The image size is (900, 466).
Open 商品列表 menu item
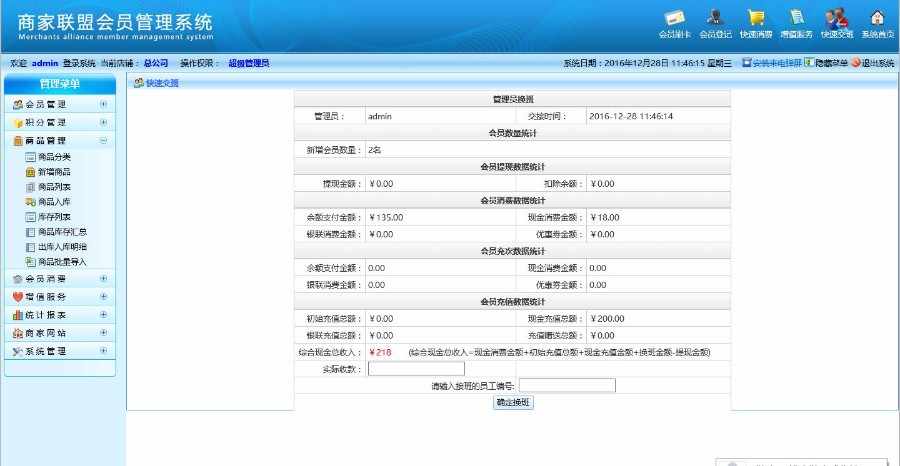pos(55,187)
